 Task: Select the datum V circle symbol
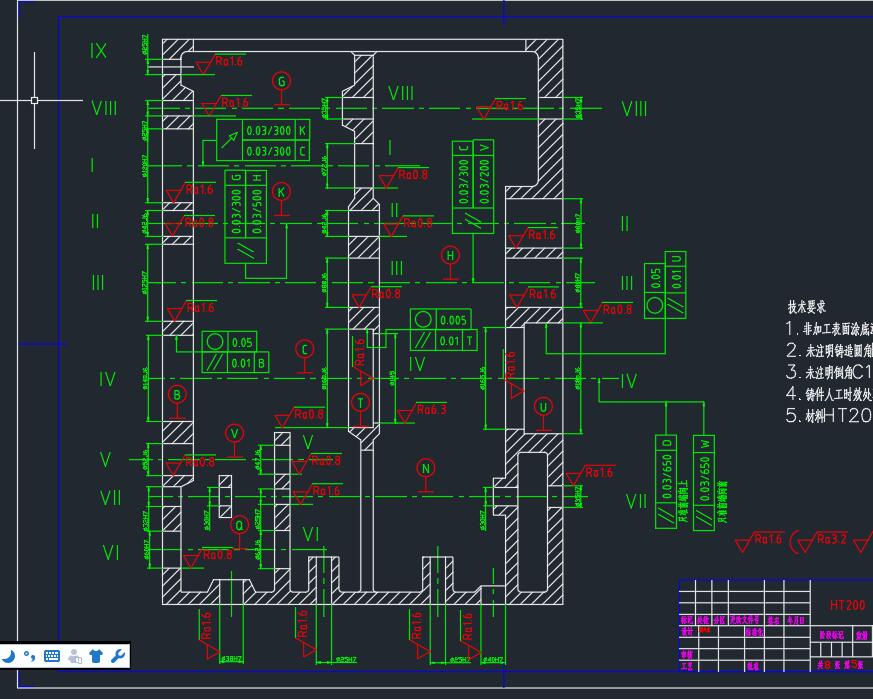point(234,433)
